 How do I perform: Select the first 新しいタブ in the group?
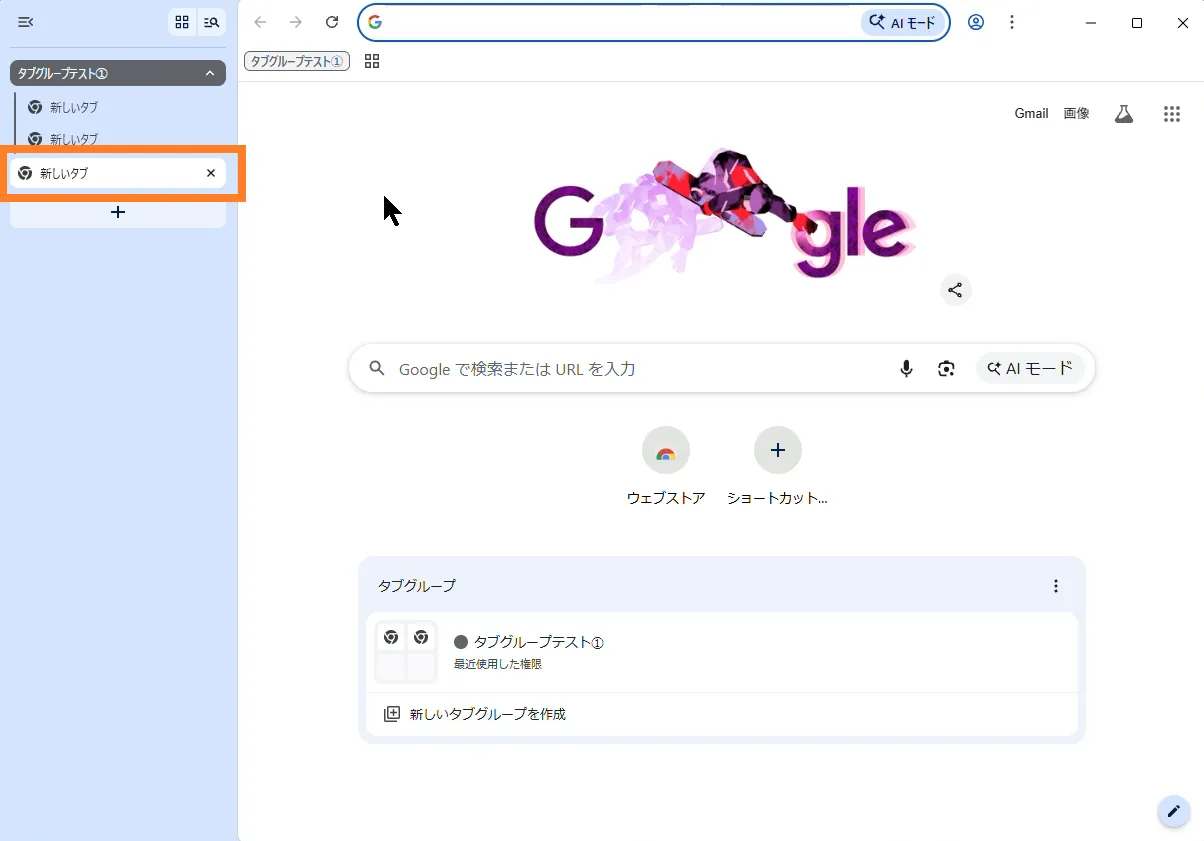pyautogui.click(x=74, y=107)
